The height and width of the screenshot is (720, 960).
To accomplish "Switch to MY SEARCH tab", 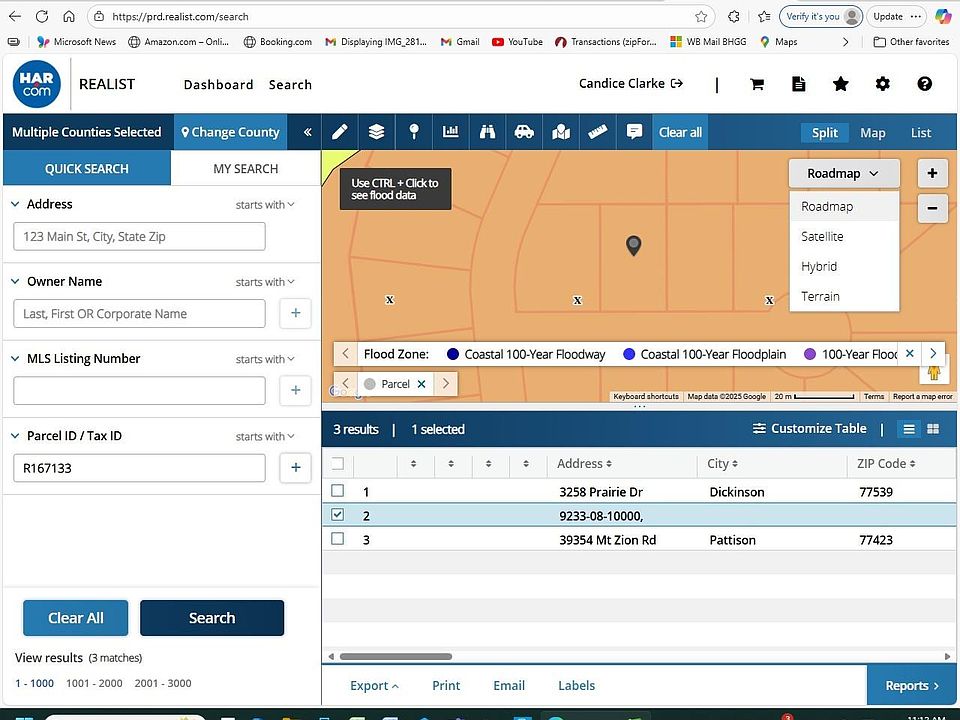I will pyautogui.click(x=245, y=169).
